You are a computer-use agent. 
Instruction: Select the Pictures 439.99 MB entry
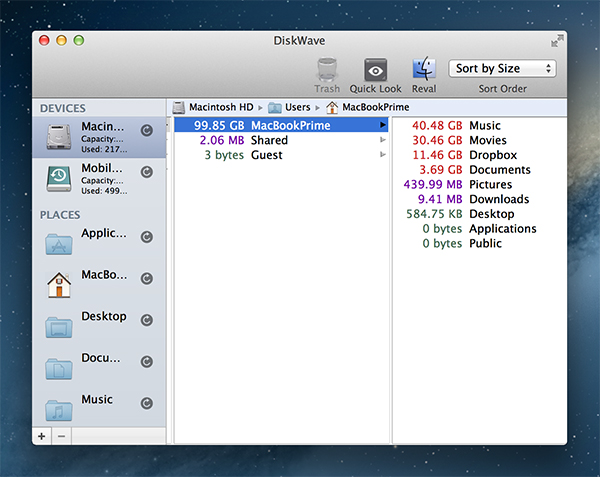(x=480, y=184)
